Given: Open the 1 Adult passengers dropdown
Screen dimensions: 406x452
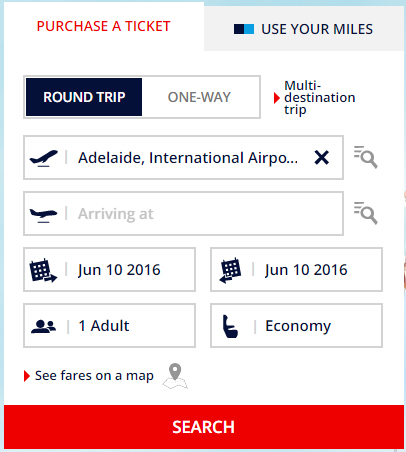Looking at the screenshot, I should coord(109,325).
